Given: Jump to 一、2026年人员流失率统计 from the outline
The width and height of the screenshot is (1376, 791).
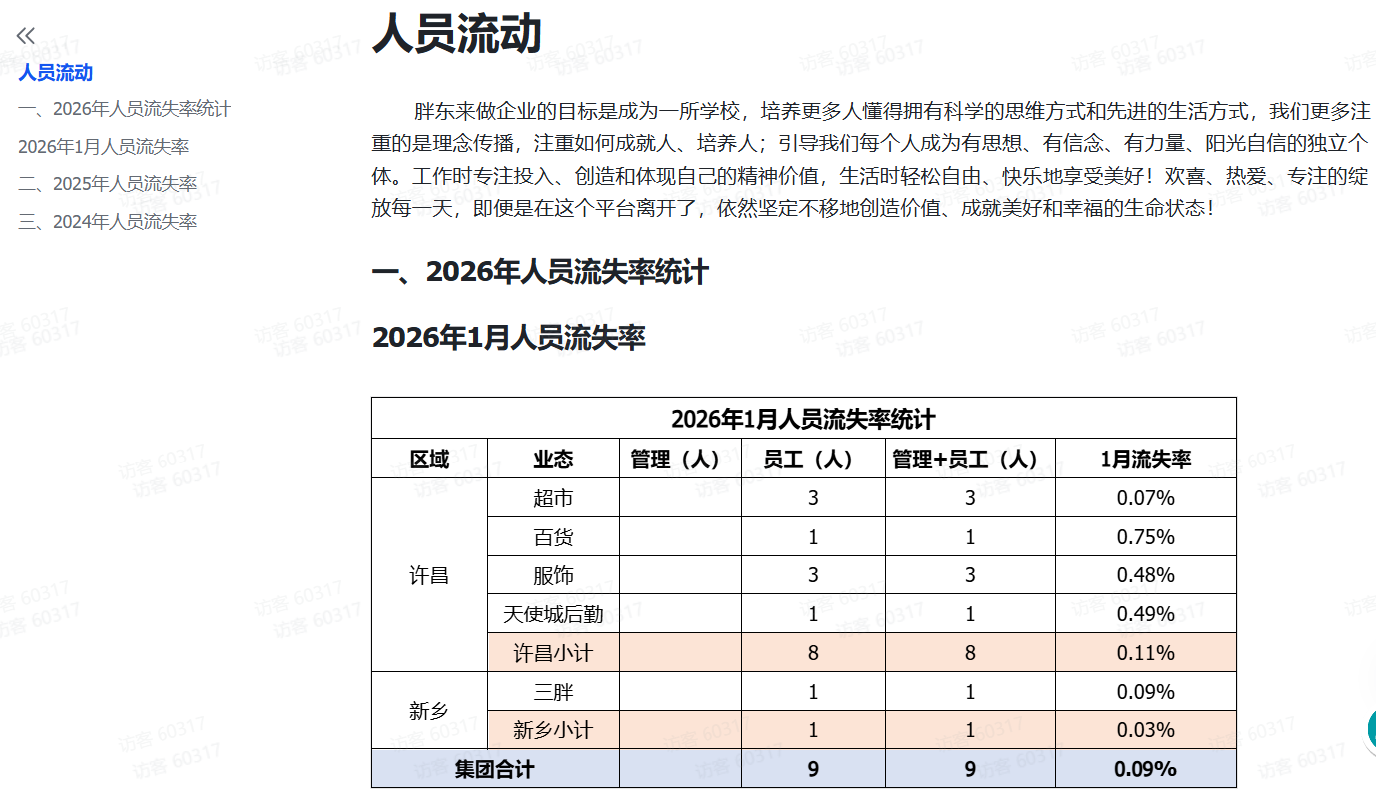Looking at the screenshot, I should 124,109.
